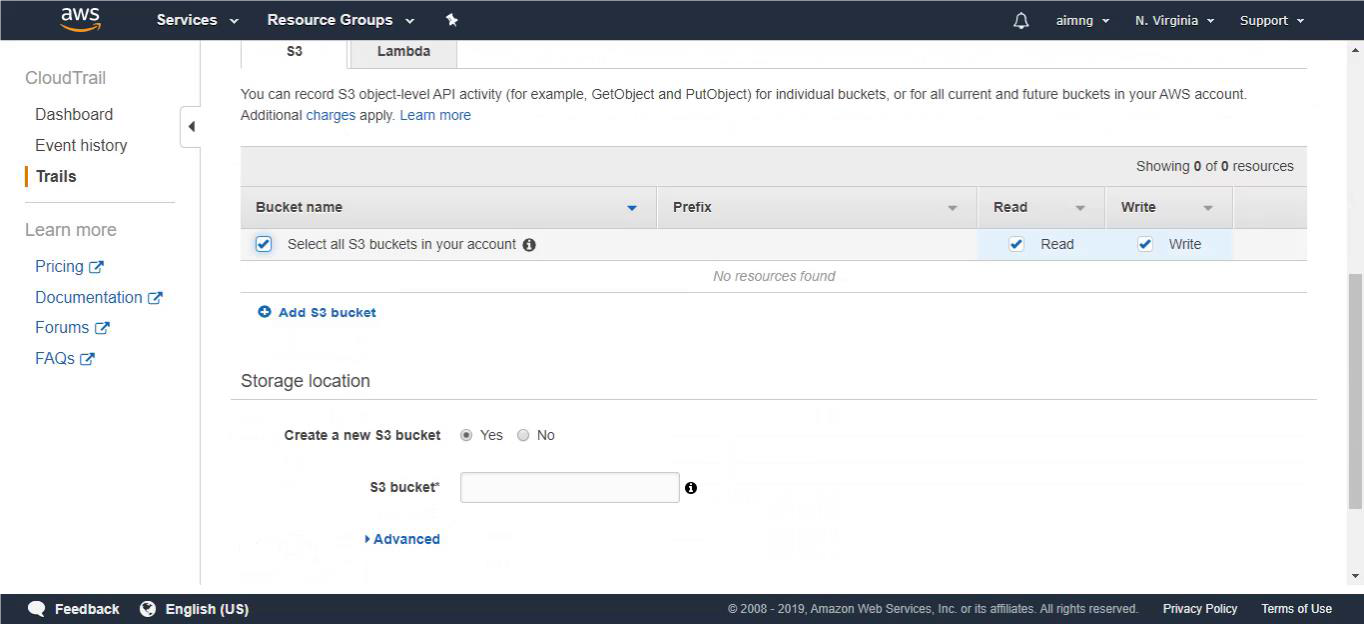Viewport: 1364px width, 624px height.
Task: Open the Services dropdown menu
Action: 197,20
